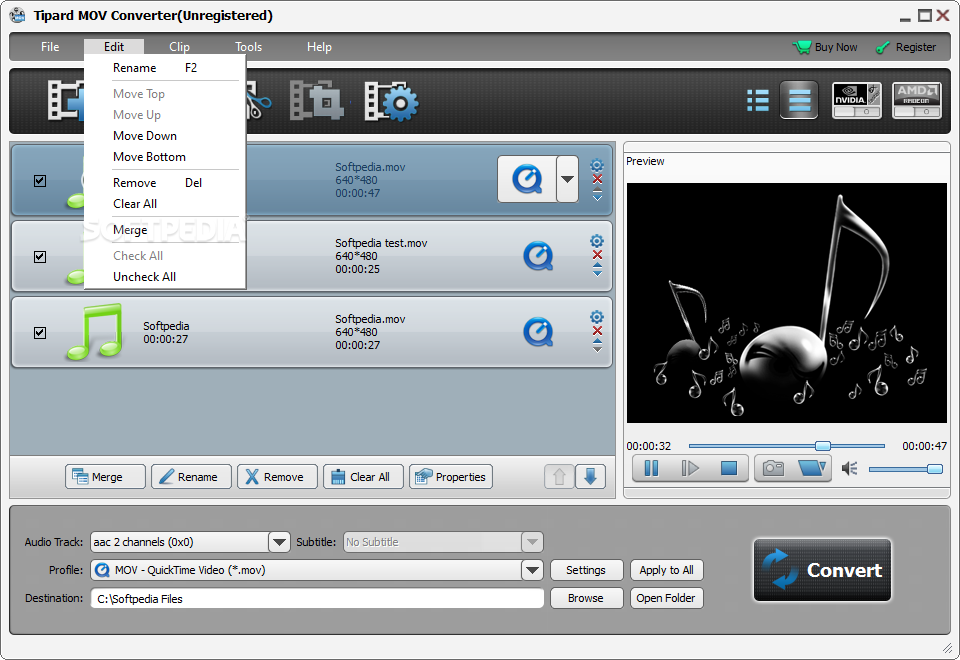Image resolution: width=960 pixels, height=660 pixels.
Task: Click the preview seek slider handle
Action: 823,446
